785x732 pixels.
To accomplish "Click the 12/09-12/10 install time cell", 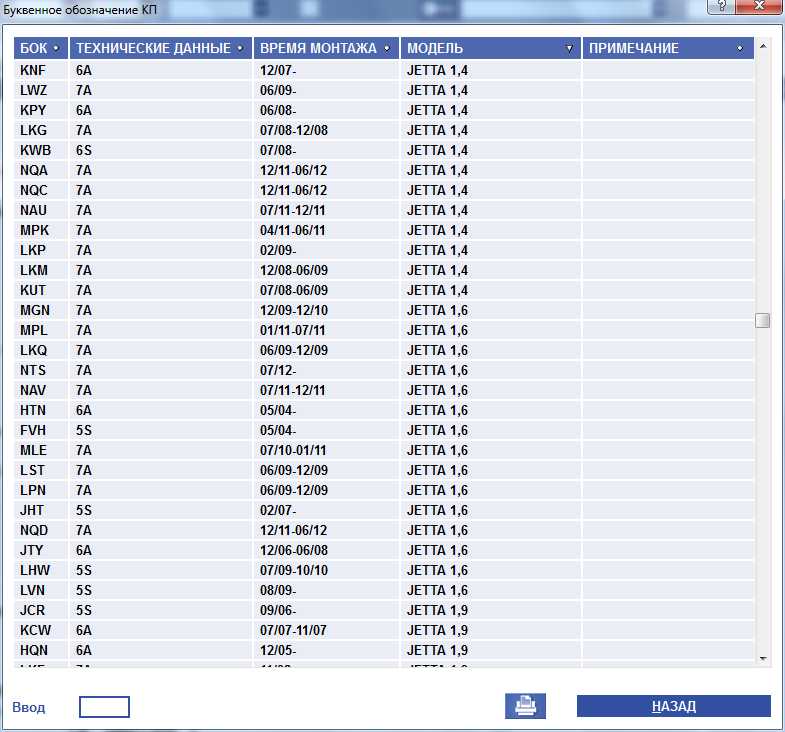I will [x=294, y=310].
